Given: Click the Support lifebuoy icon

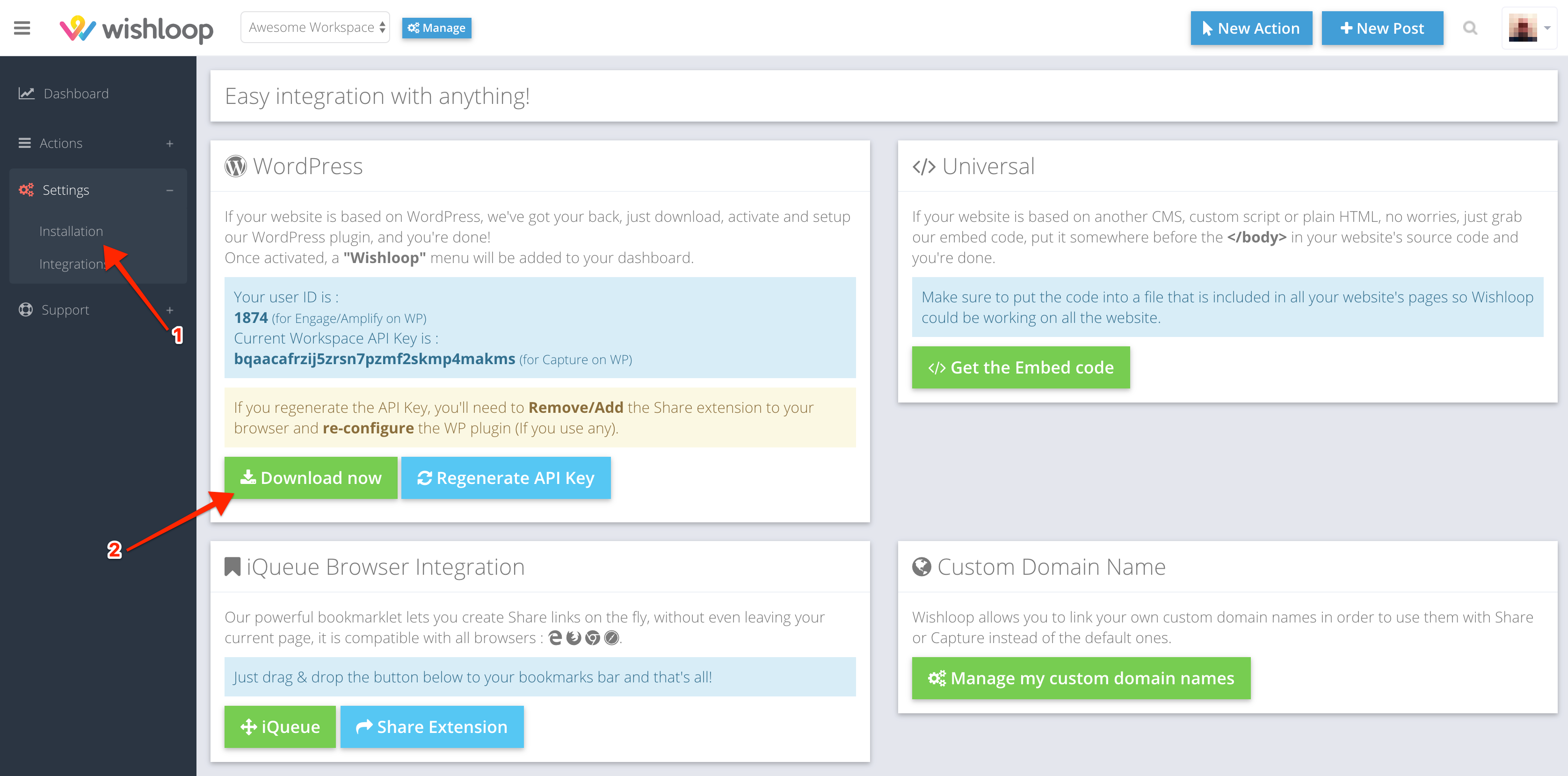Looking at the screenshot, I should point(26,310).
